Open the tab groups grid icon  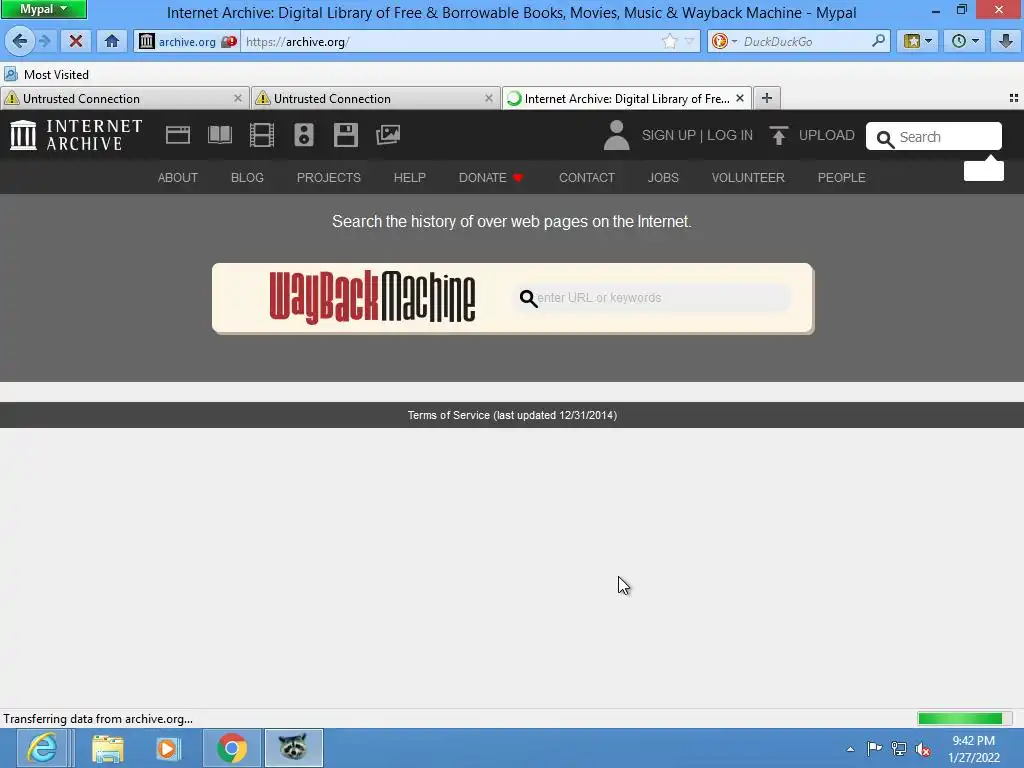(x=1014, y=98)
